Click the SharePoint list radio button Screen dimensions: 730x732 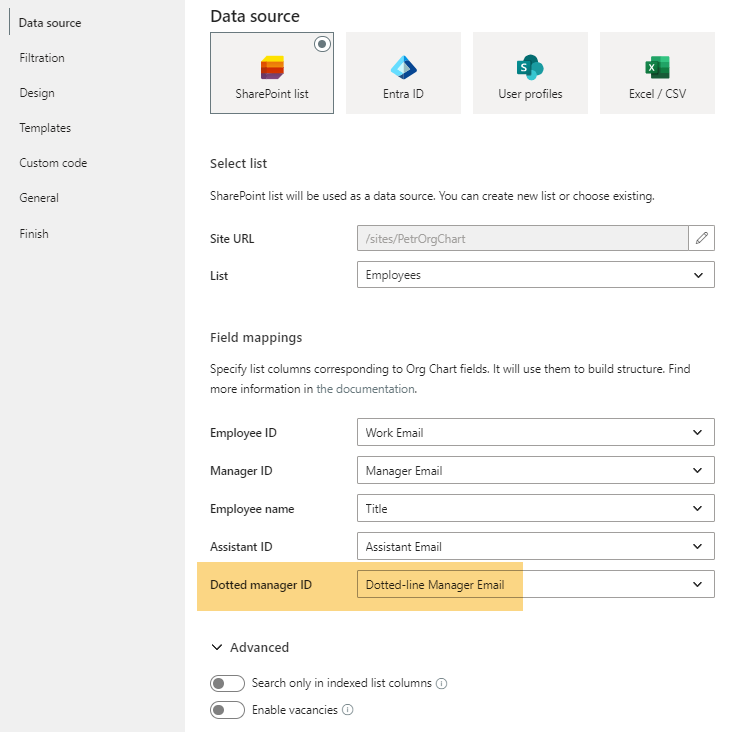(322, 44)
